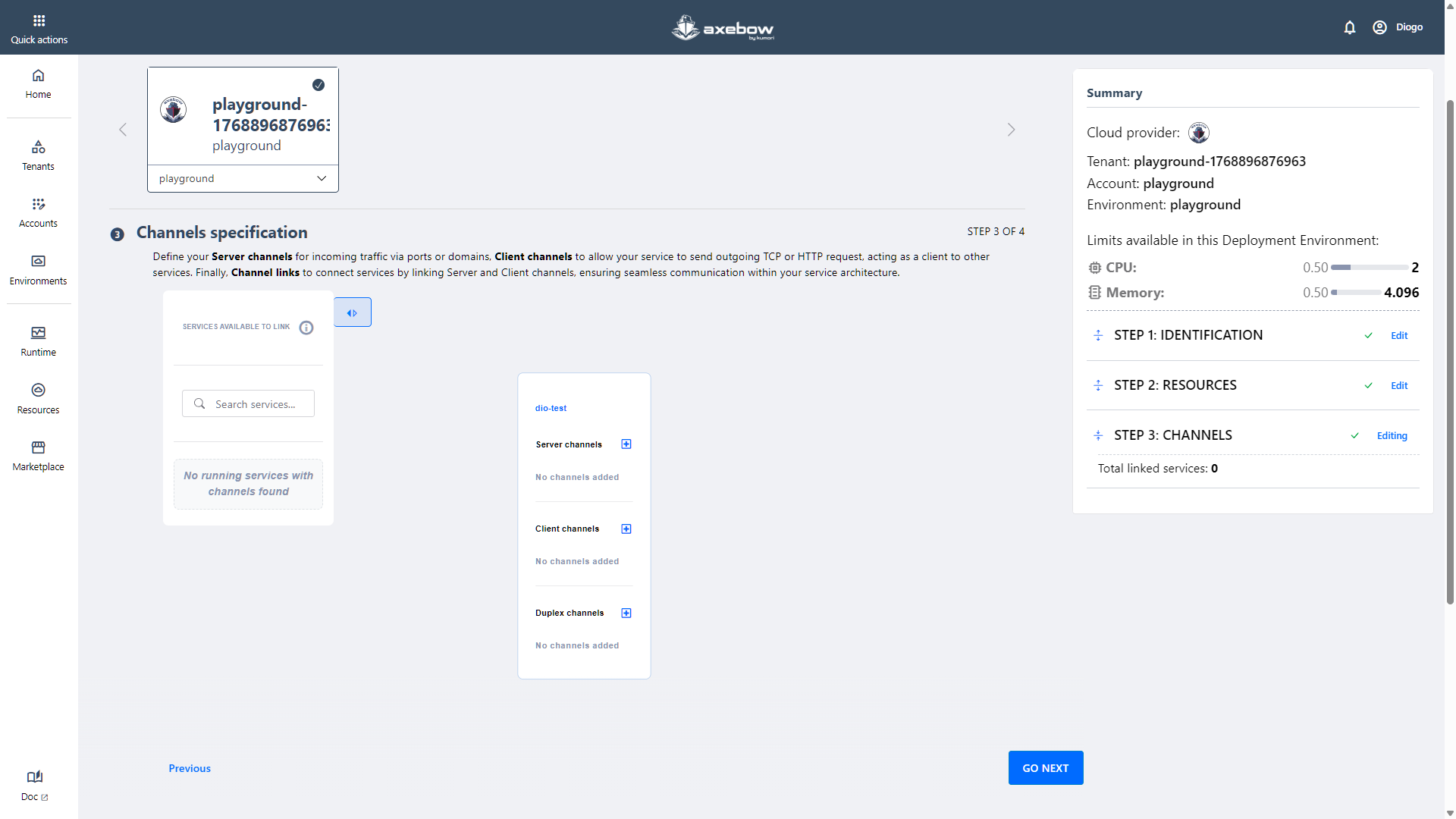1456x819 pixels.
Task: Open the Runtime sidebar item
Action: point(39,341)
